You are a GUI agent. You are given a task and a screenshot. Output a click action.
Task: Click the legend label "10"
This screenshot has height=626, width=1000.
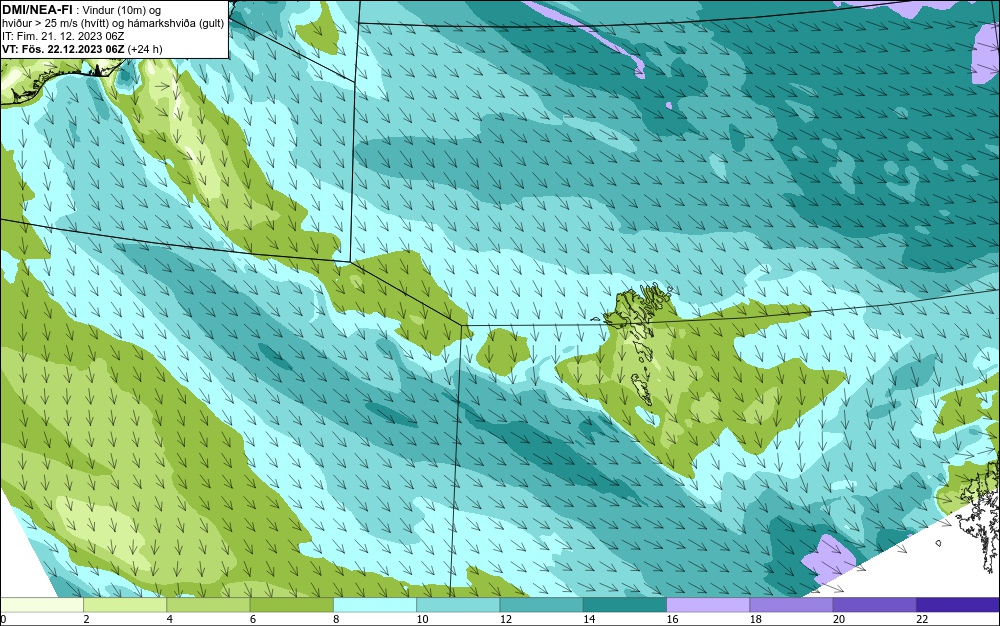(x=422, y=619)
